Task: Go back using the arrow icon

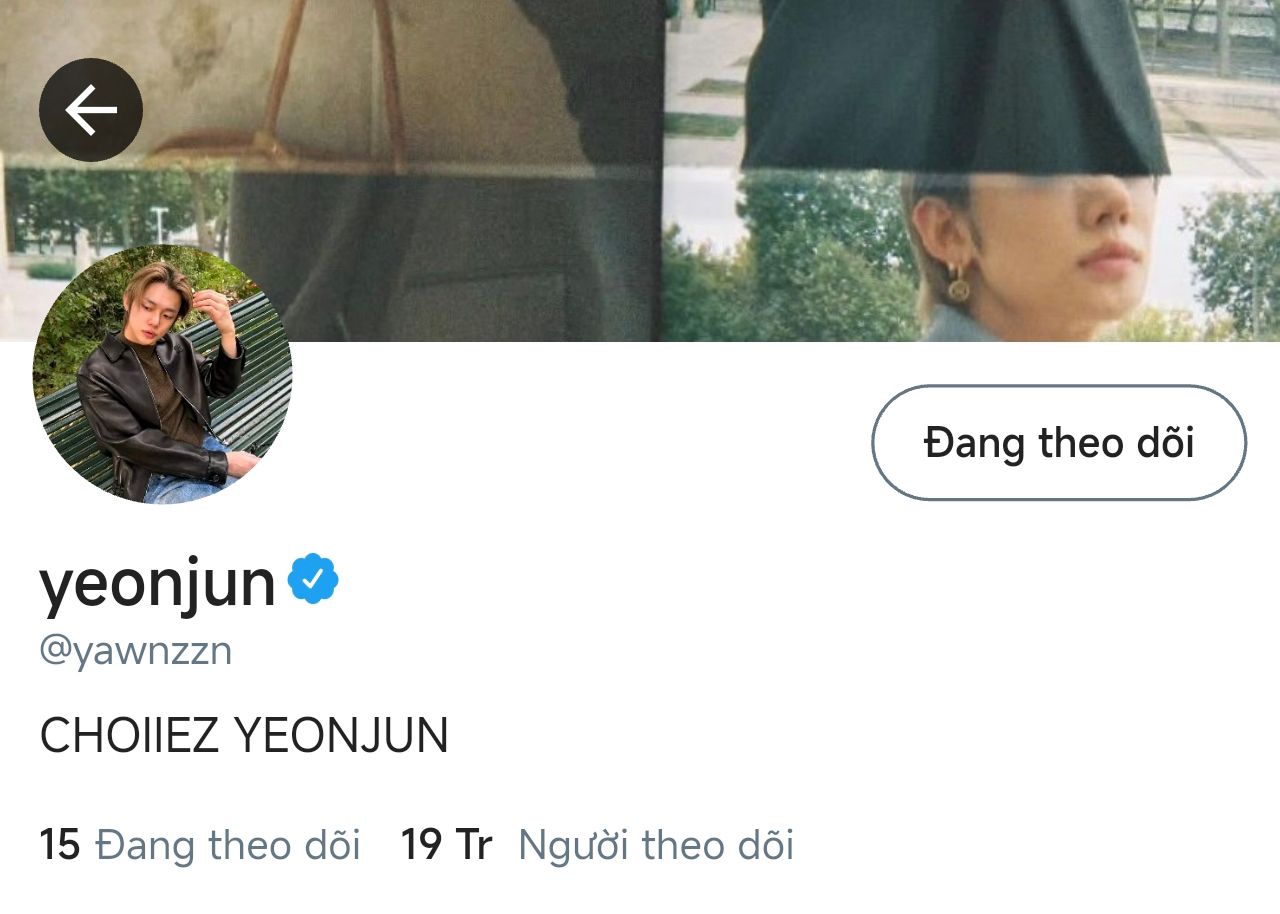Action: click(91, 110)
